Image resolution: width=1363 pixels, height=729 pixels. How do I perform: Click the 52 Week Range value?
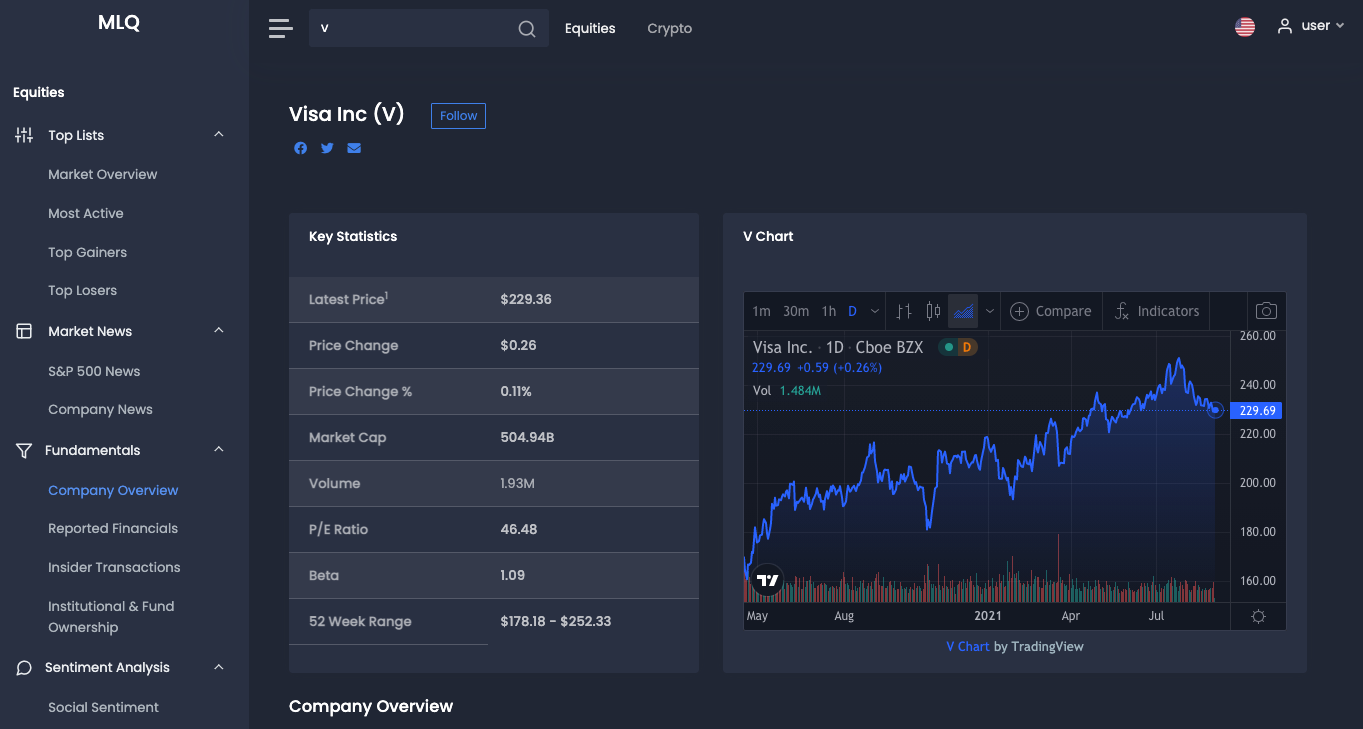pyautogui.click(x=556, y=621)
